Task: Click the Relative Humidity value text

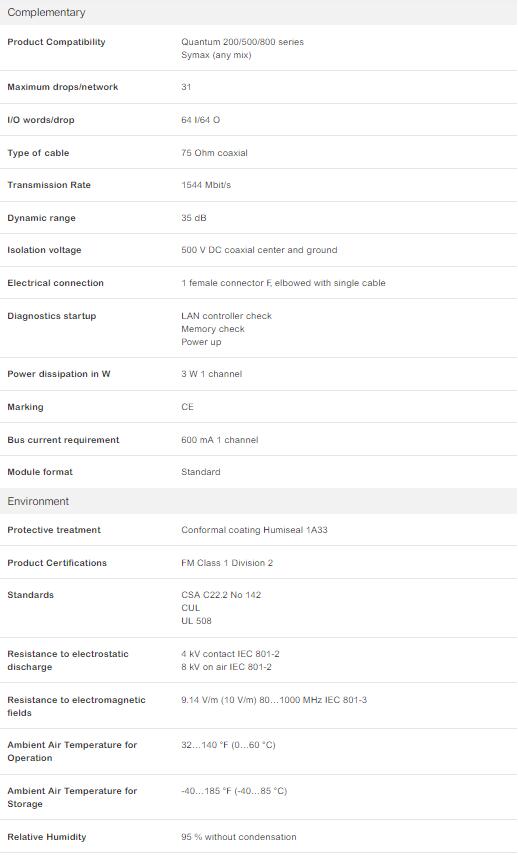Action: pyautogui.click(x=239, y=837)
